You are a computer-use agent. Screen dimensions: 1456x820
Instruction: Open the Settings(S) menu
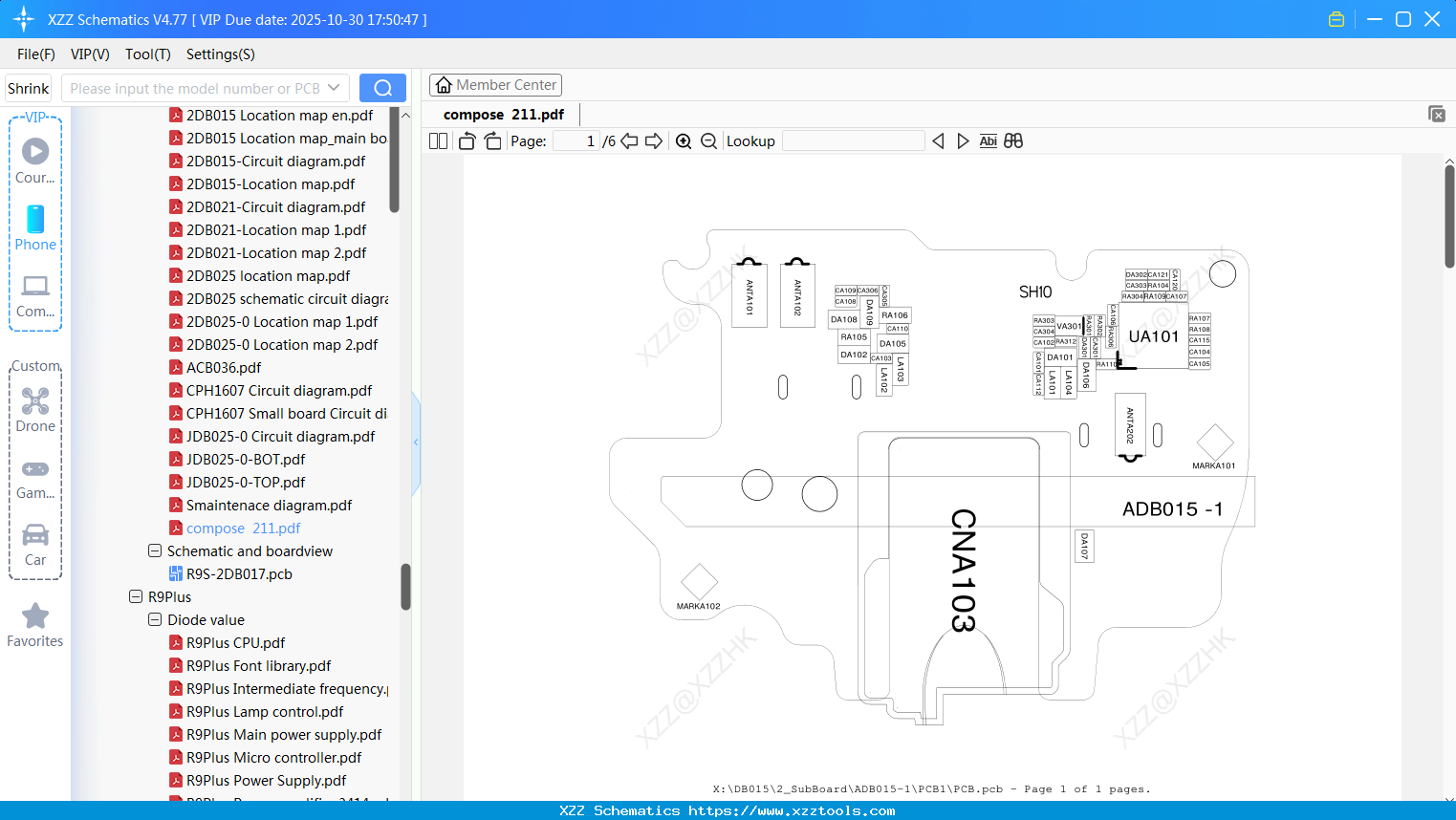[221, 54]
